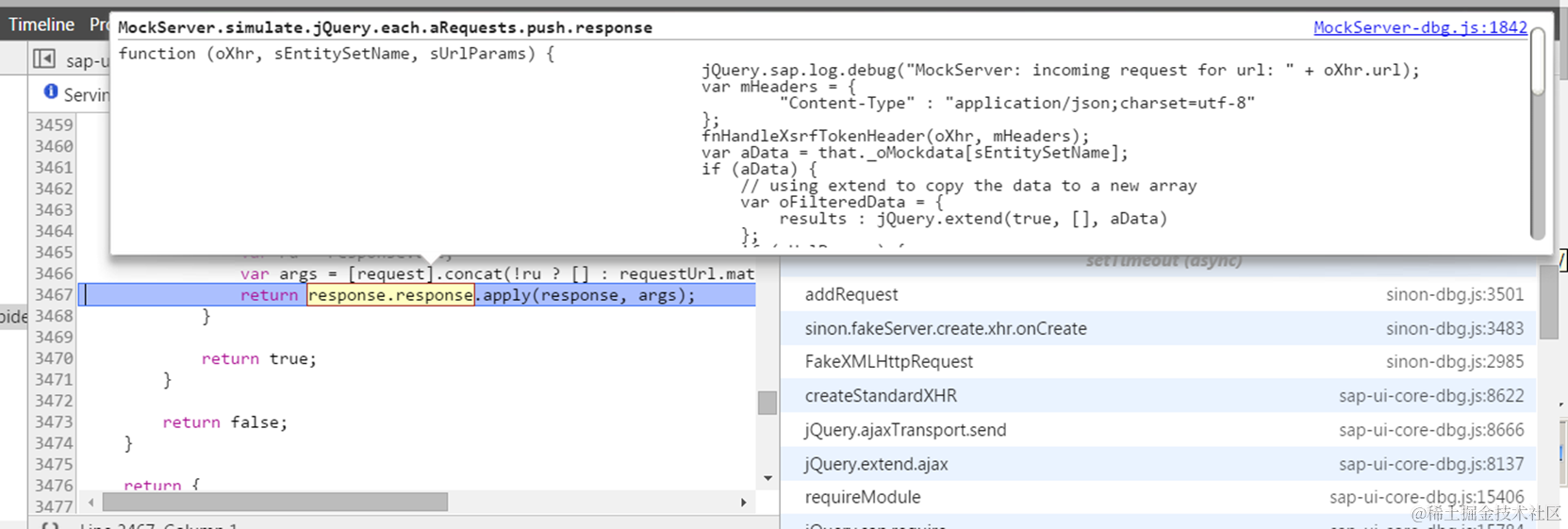Click the horizontal scroll-right arrow

coord(744,503)
